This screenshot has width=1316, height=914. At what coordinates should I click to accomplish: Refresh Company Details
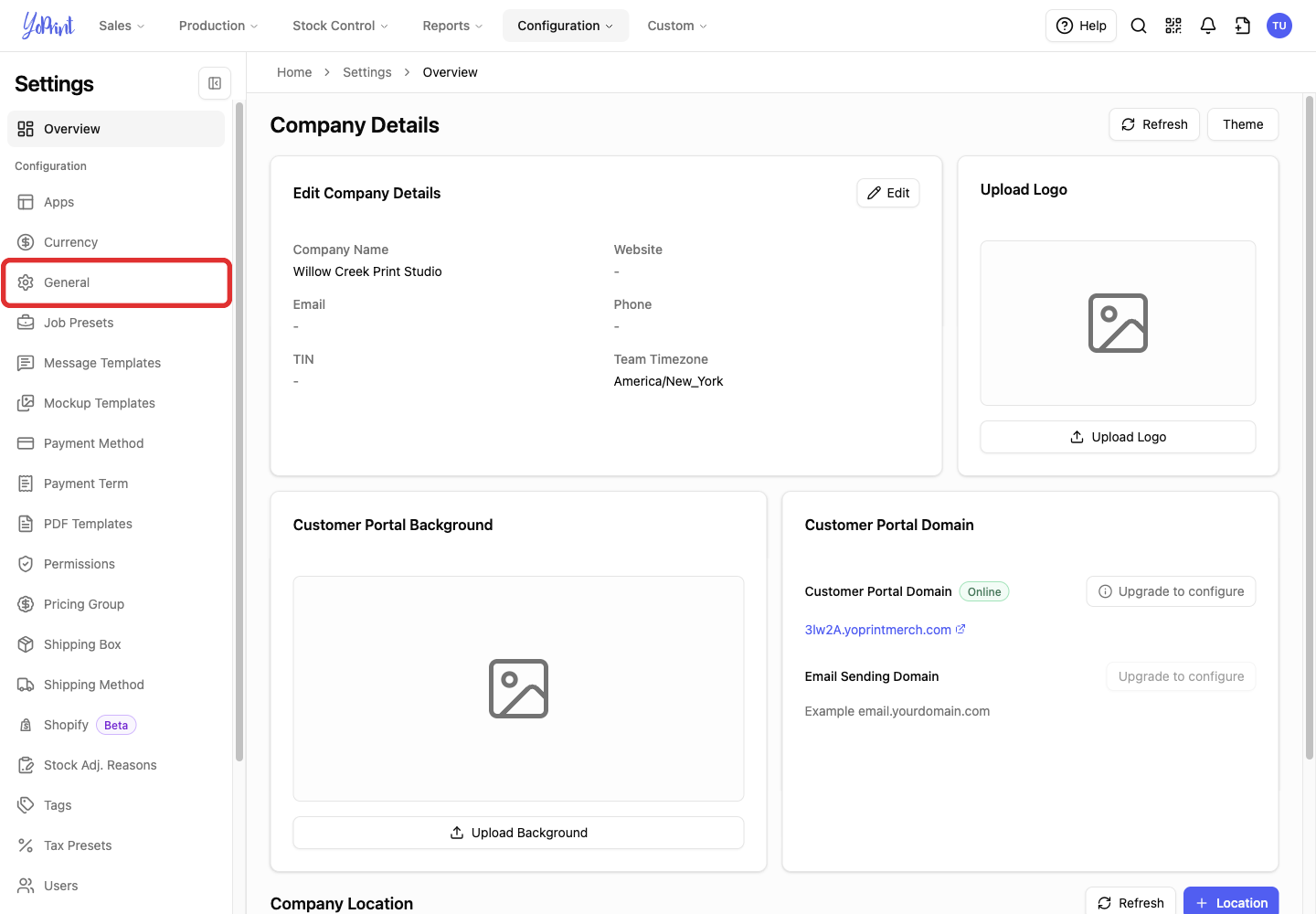[x=1154, y=124]
